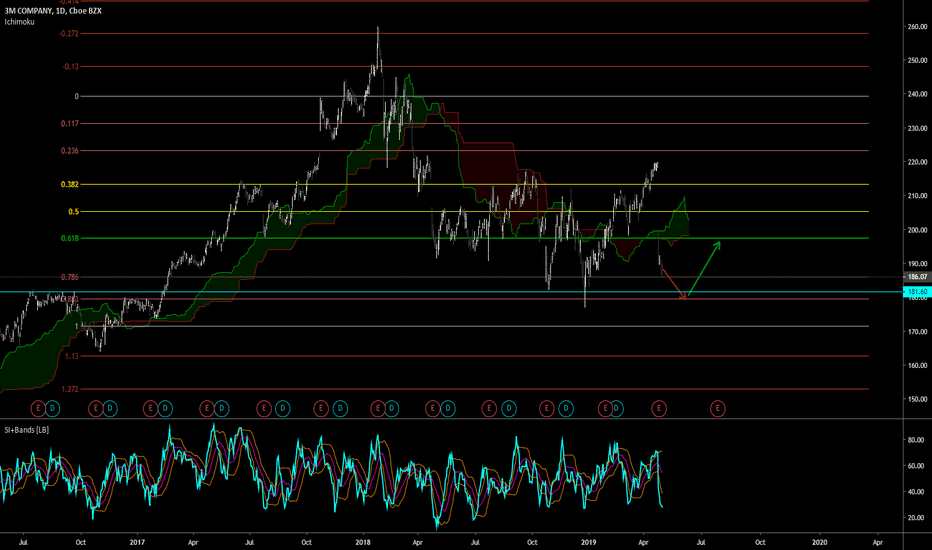Show the May 2018 dividend D marker
The height and width of the screenshot is (550, 932).
448,408
